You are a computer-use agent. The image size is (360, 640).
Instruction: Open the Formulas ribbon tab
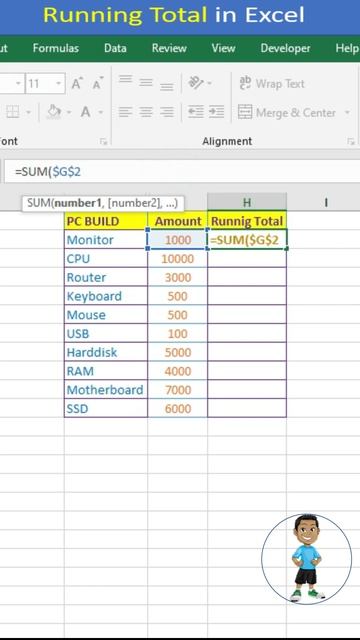click(56, 48)
